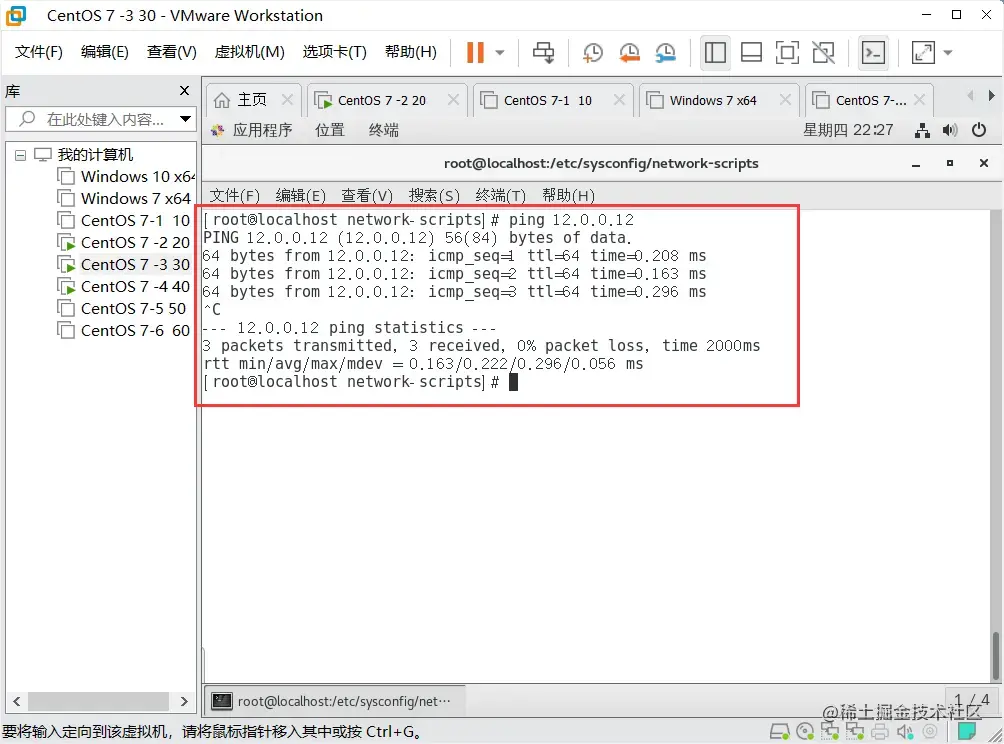Open the terminal 查看(V) menu
The height and width of the screenshot is (744, 1004).
367,195
